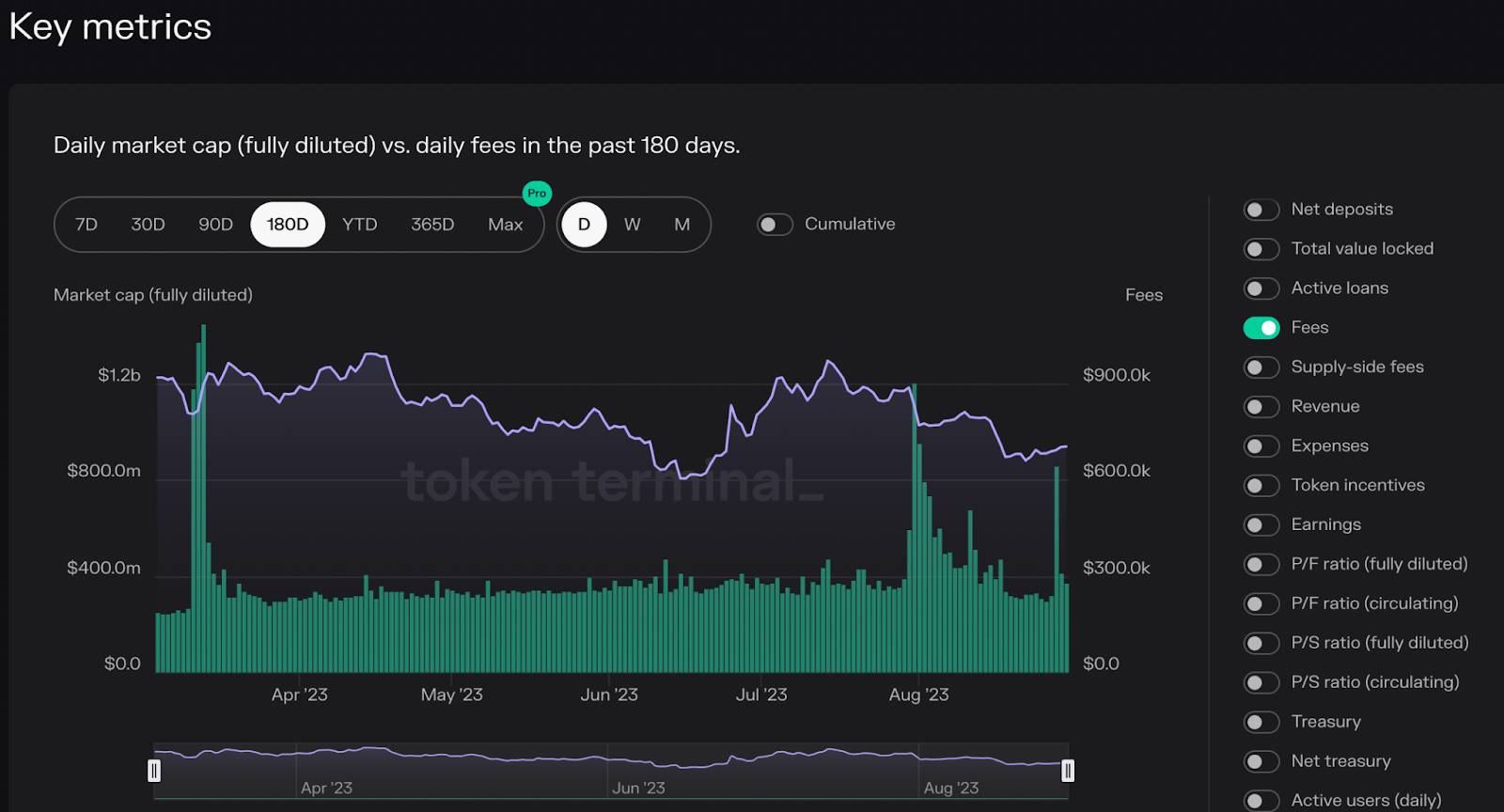
Task: Enable the Supply-side fees metric
Action: click(x=1261, y=367)
